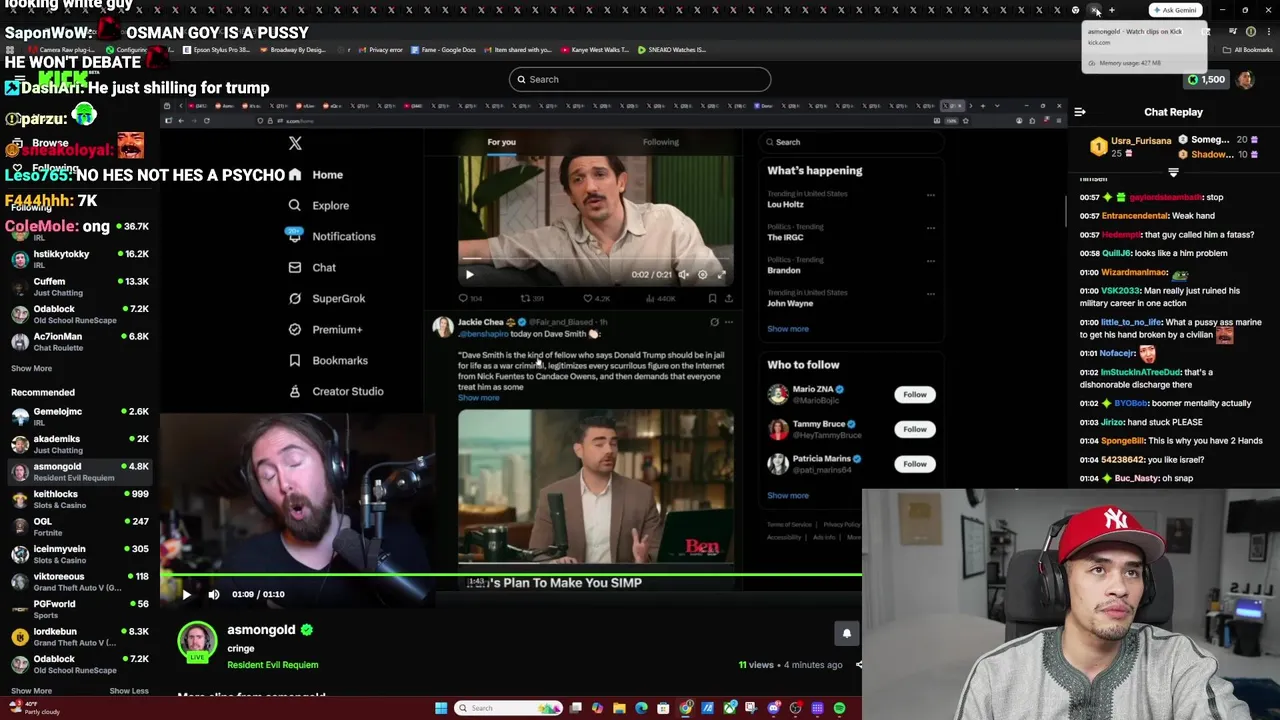Open Gemelojmc in Recommended channels
1280x720 pixels.
80,417
